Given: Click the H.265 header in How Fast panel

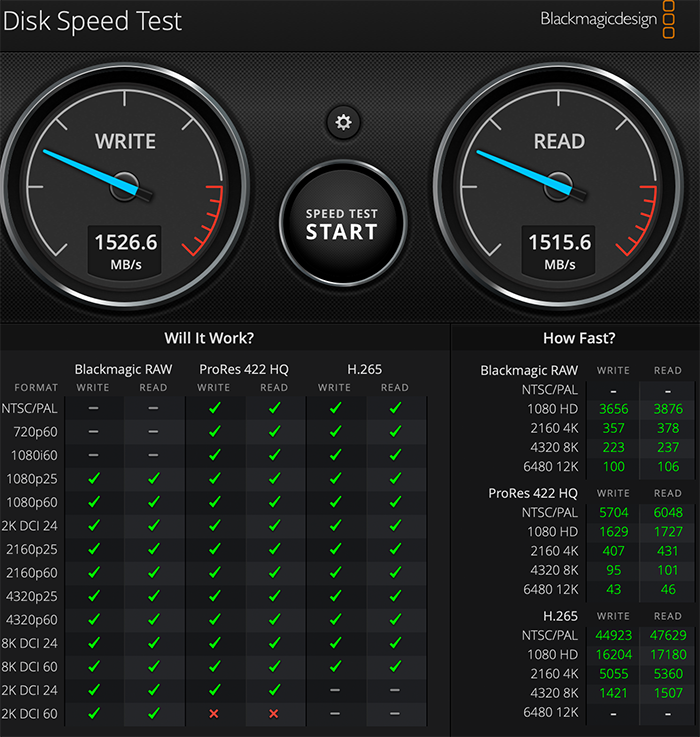Looking at the screenshot, I should [x=560, y=616].
